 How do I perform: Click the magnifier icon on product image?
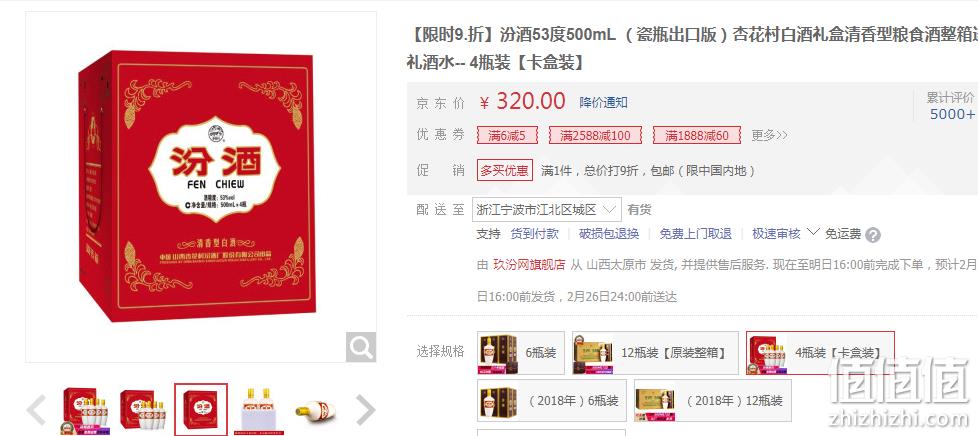361,347
